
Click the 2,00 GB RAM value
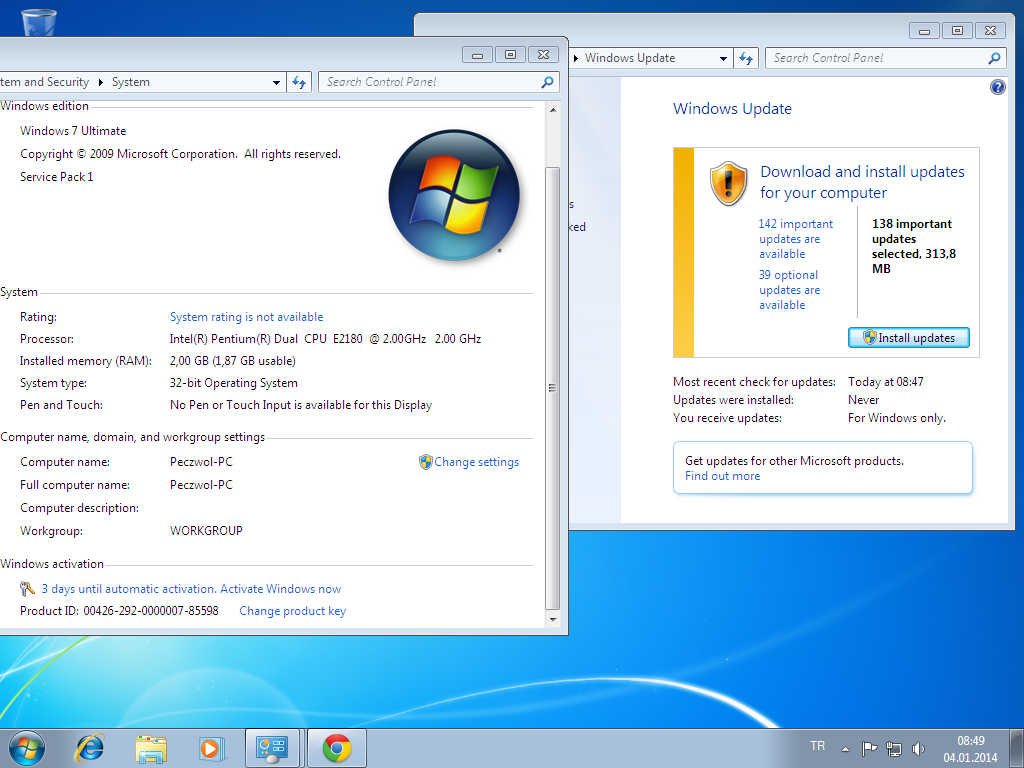point(232,360)
